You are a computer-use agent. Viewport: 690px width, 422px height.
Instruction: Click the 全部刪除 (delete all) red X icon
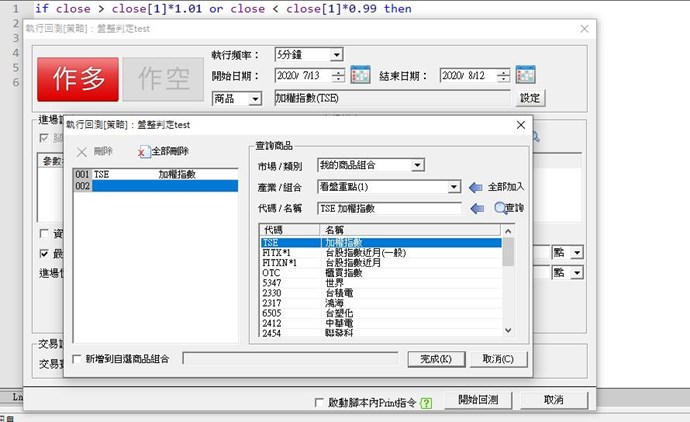[143, 152]
